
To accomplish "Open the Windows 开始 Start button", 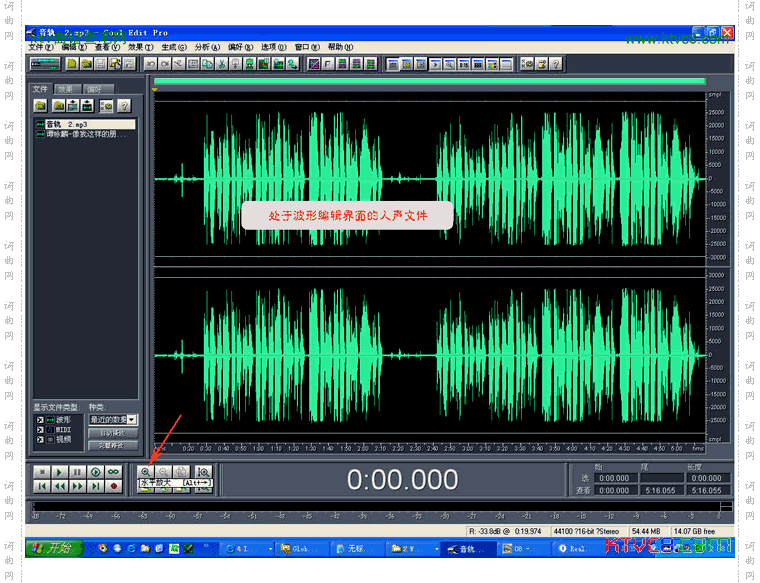I will coord(54,548).
